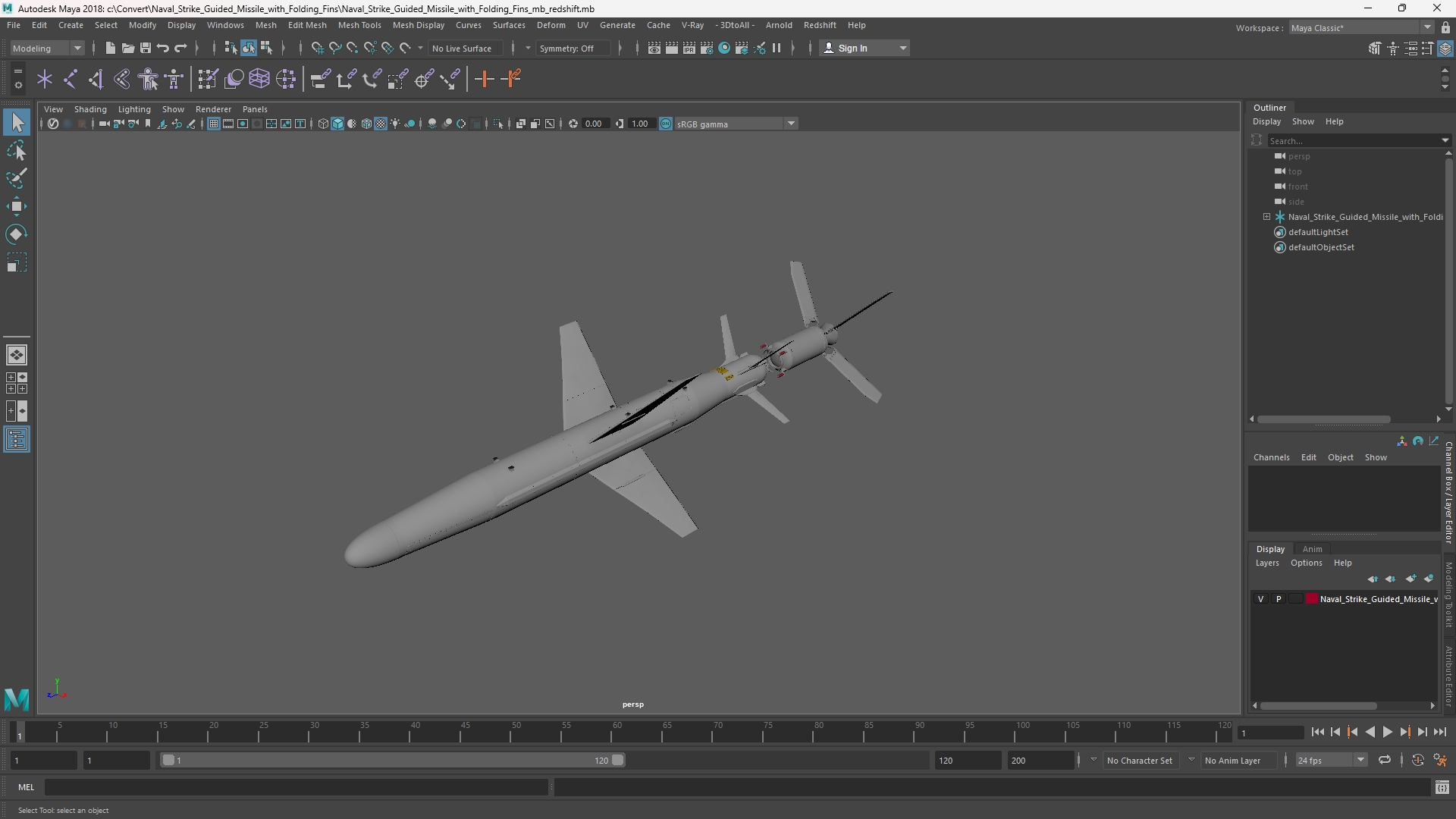The image size is (1456, 819).
Task: Select defaultLightSet in the Outliner
Action: coord(1318,232)
